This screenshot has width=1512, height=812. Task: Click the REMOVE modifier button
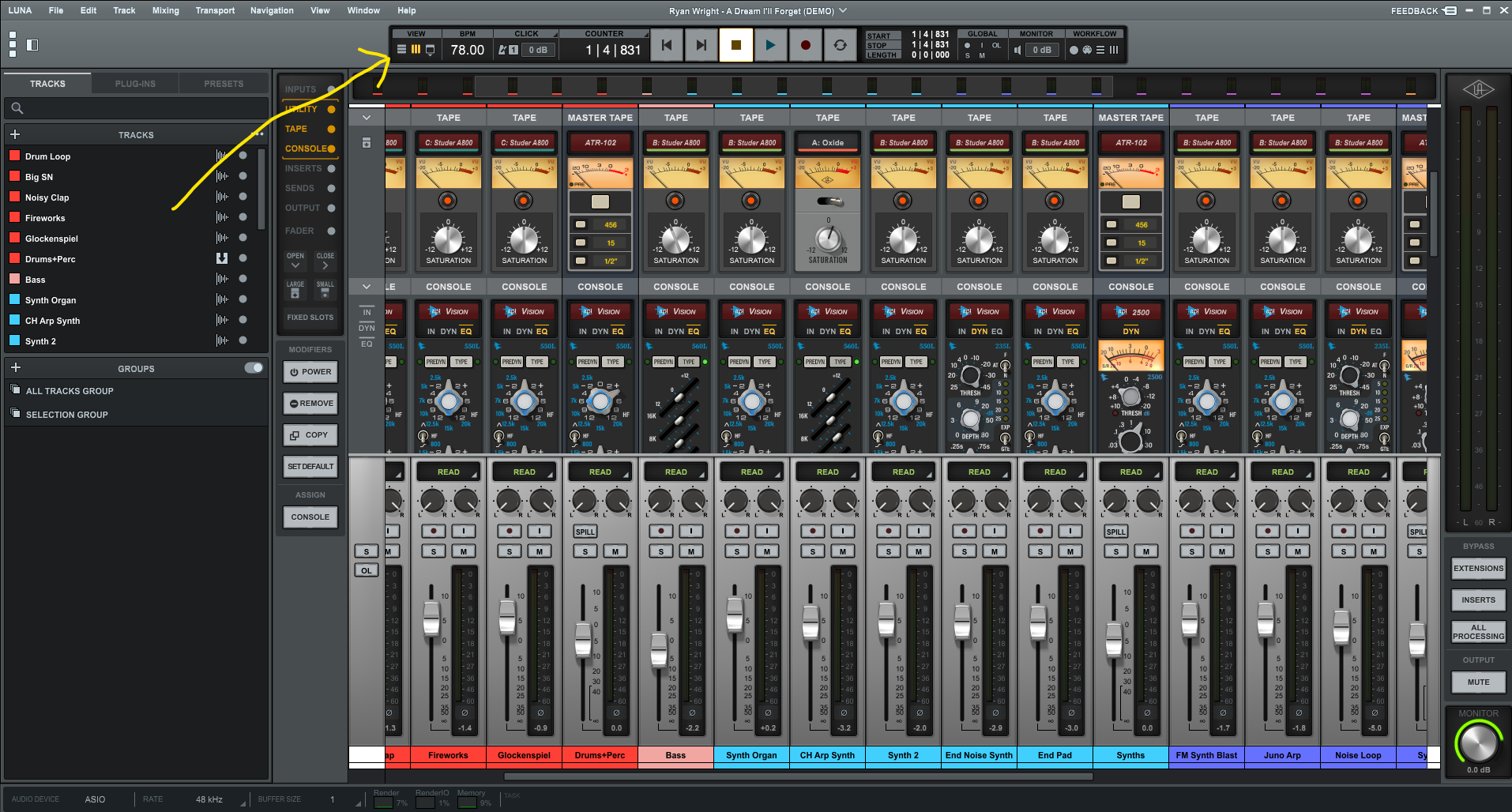[x=310, y=404]
